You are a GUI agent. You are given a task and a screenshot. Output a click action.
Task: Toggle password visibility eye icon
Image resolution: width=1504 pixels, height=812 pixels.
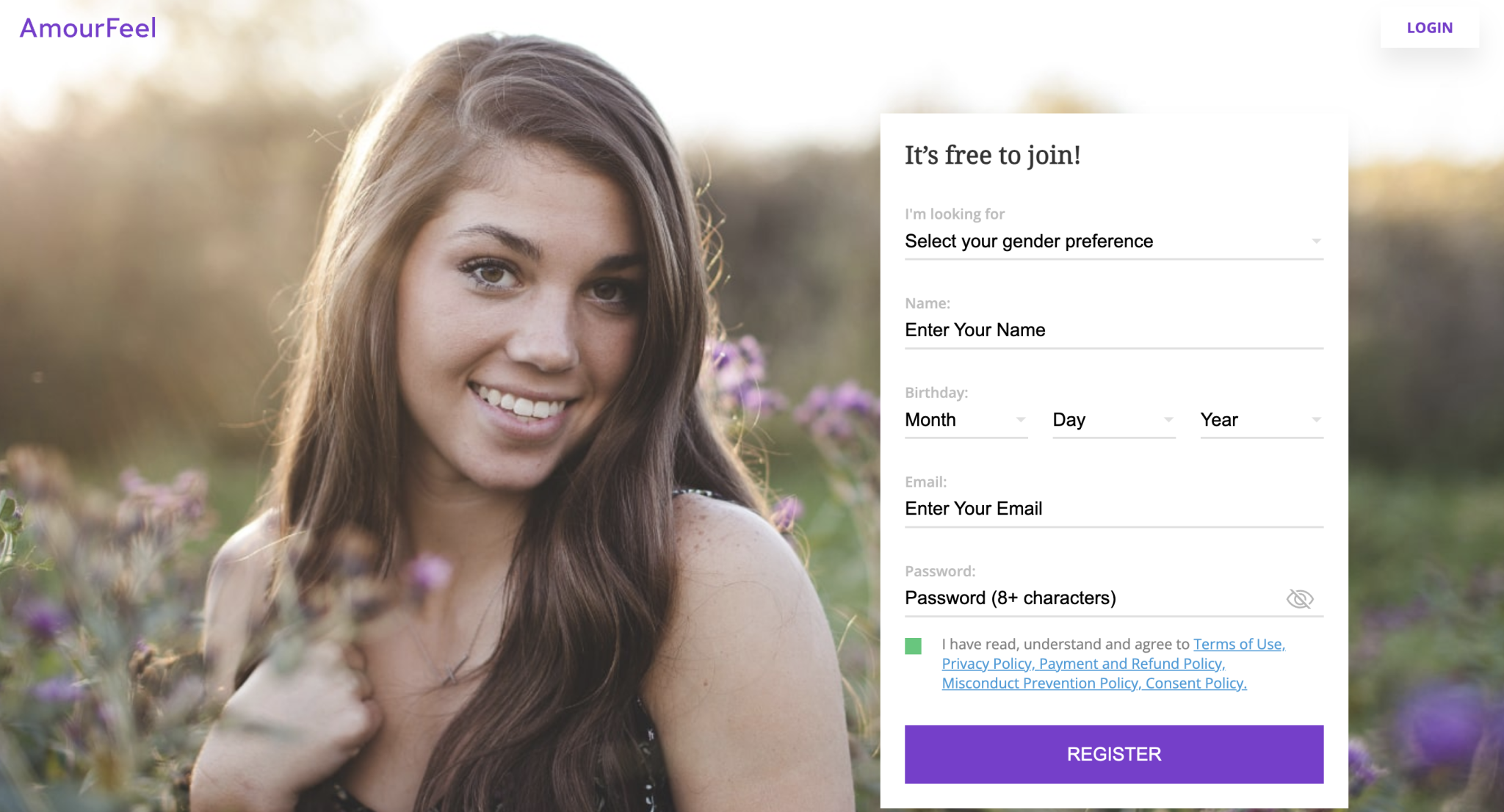pos(1299,598)
